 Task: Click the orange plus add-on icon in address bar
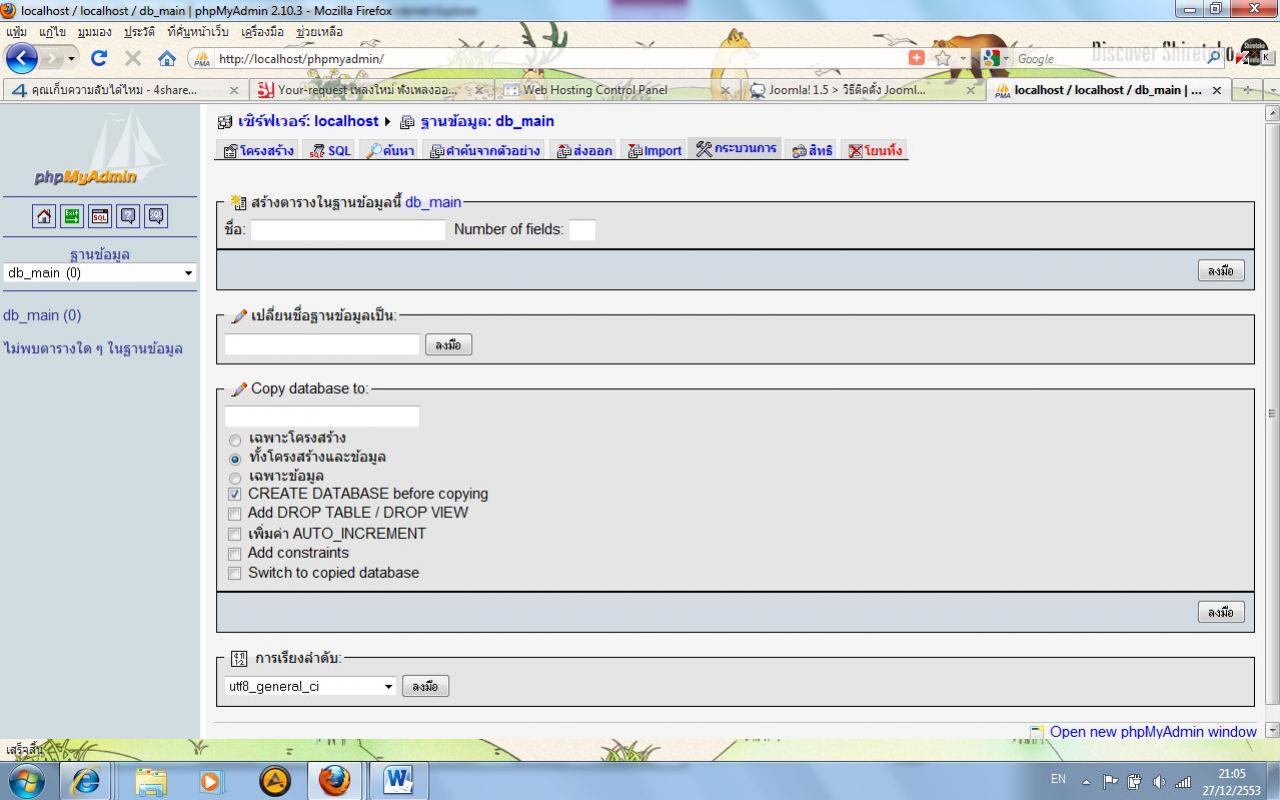click(916, 58)
